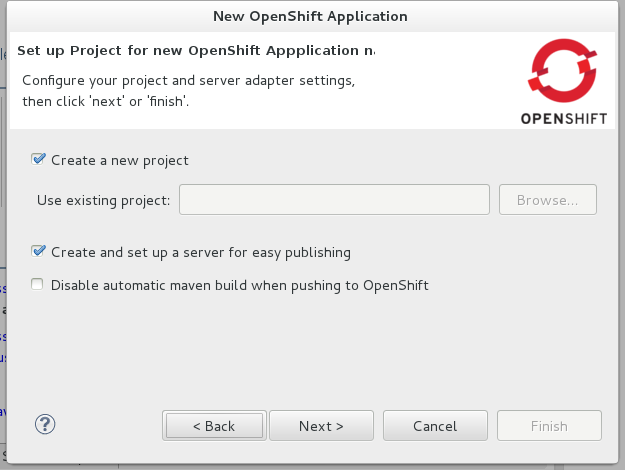Go to the previous page with Back
Viewport: 625px width, 470px height.
[x=215, y=426]
